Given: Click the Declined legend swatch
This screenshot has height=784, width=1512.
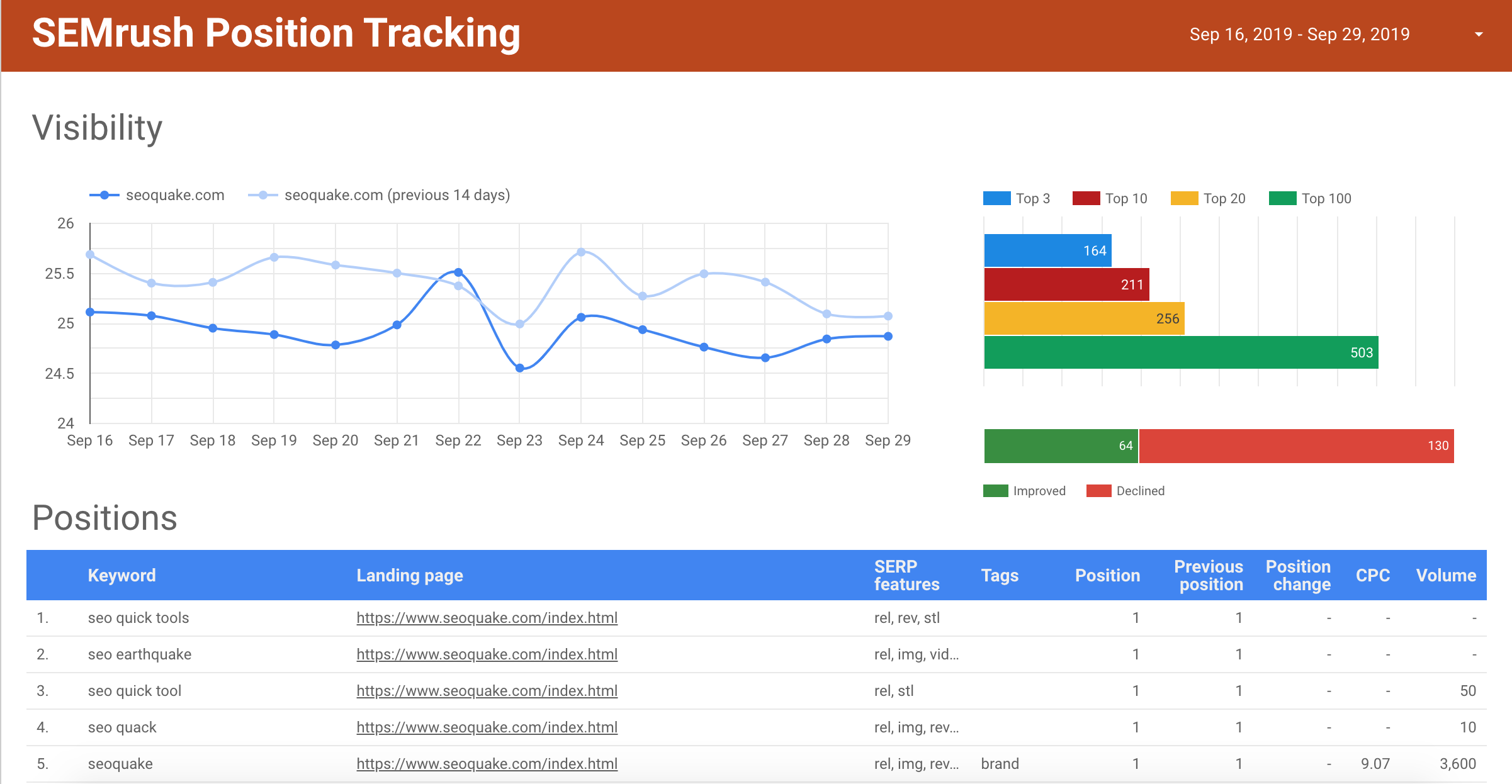Looking at the screenshot, I should pyautogui.click(x=1099, y=491).
